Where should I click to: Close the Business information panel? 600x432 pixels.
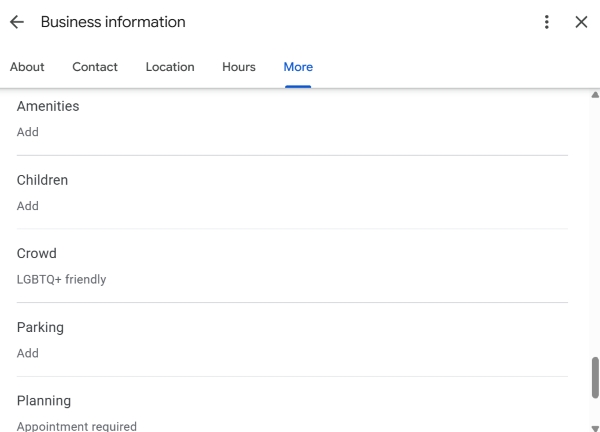point(581,22)
